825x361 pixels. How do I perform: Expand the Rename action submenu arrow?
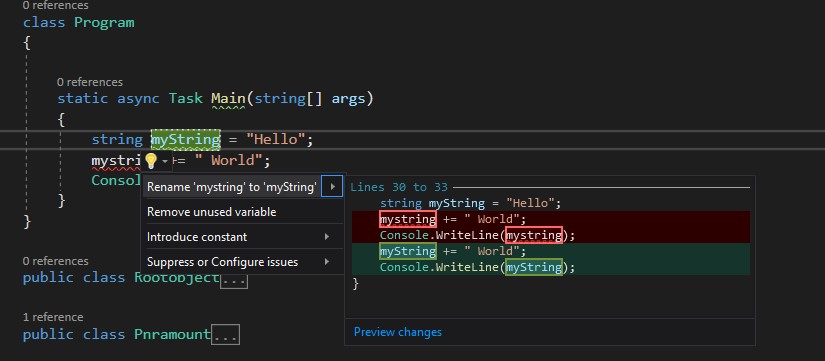point(332,187)
